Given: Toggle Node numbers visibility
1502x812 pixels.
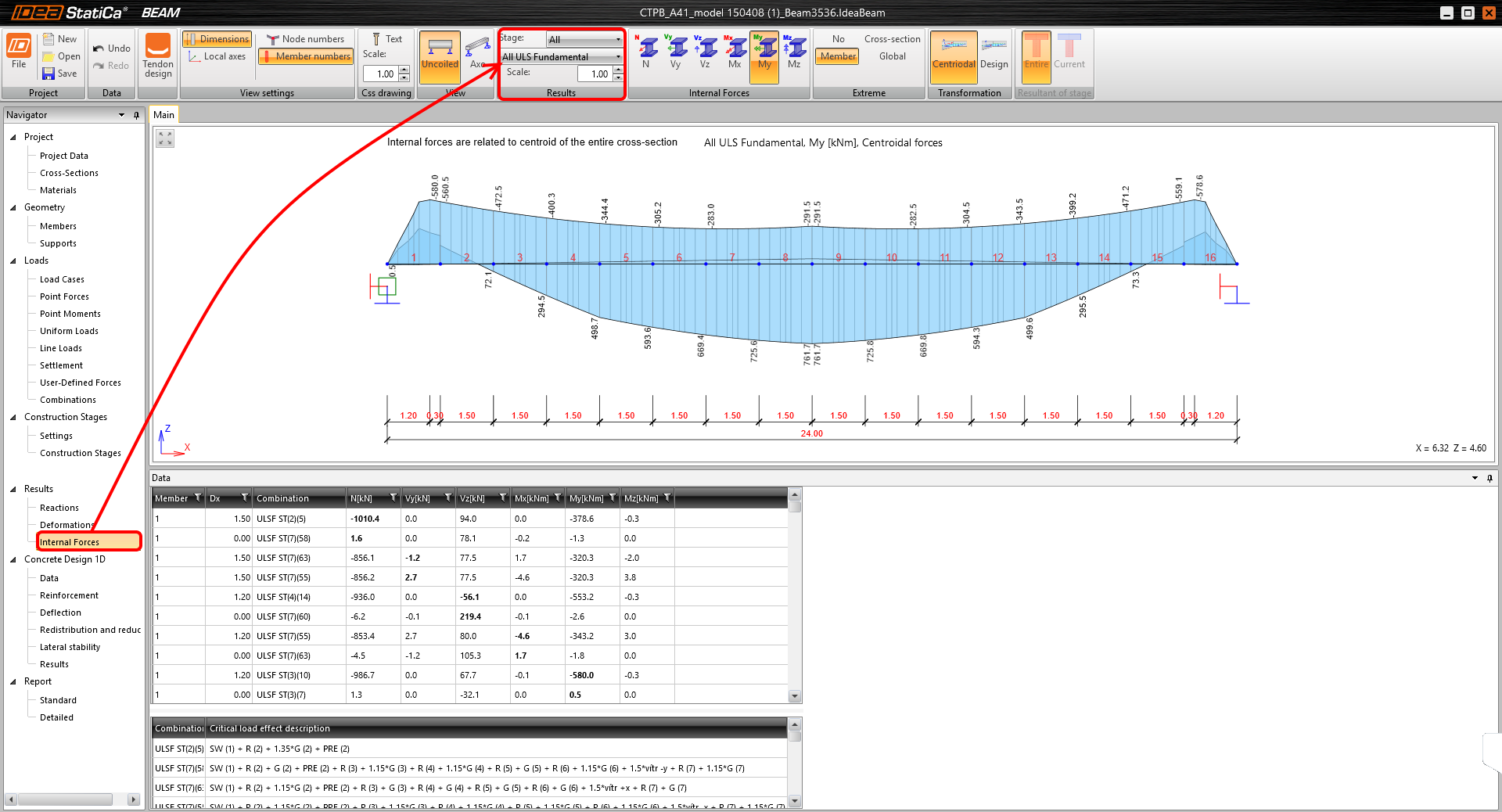Looking at the screenshot, I should pos(305,39).
